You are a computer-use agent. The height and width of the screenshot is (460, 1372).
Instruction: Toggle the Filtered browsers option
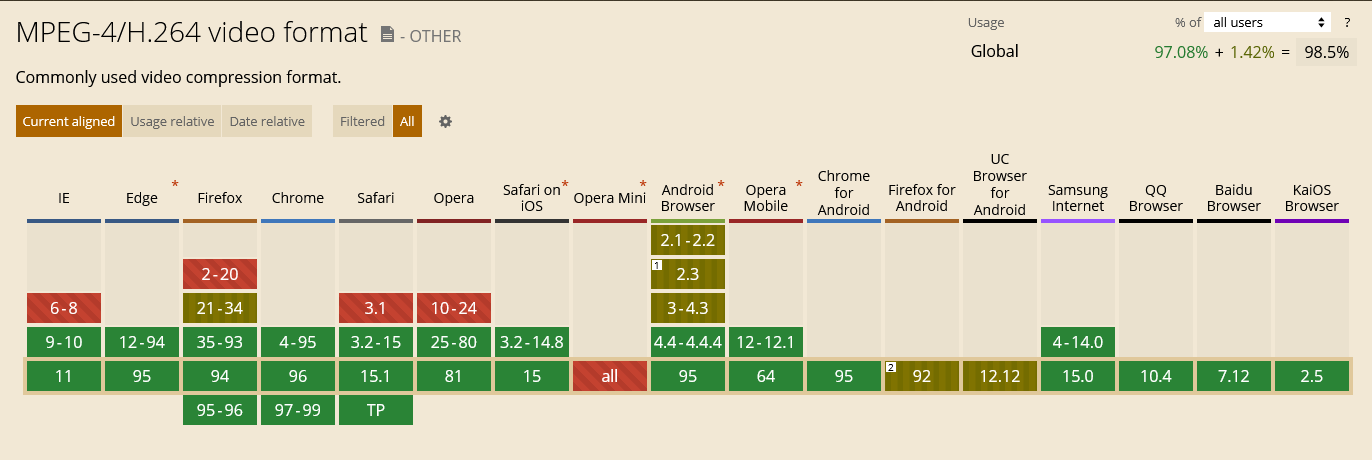[x=362, y=121]
